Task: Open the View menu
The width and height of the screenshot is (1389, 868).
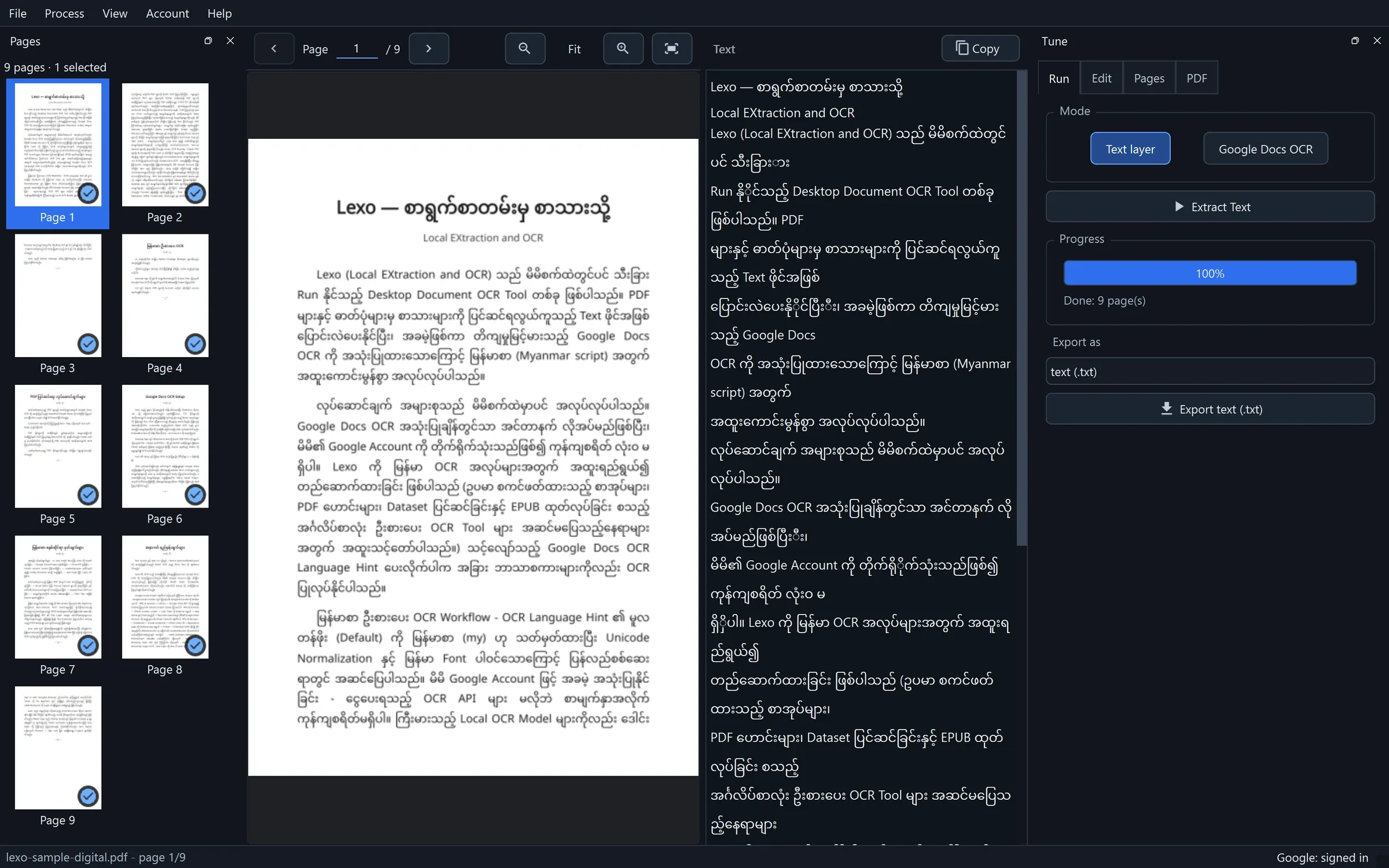Action: (x=115, y=13)
